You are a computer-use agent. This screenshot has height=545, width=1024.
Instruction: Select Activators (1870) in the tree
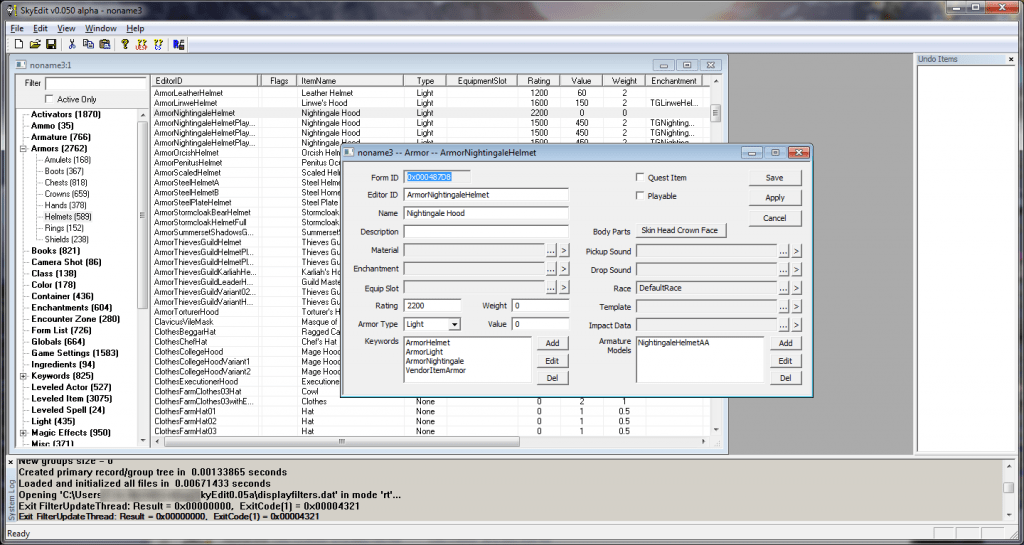pyautogui.click(x=66, y=114)
